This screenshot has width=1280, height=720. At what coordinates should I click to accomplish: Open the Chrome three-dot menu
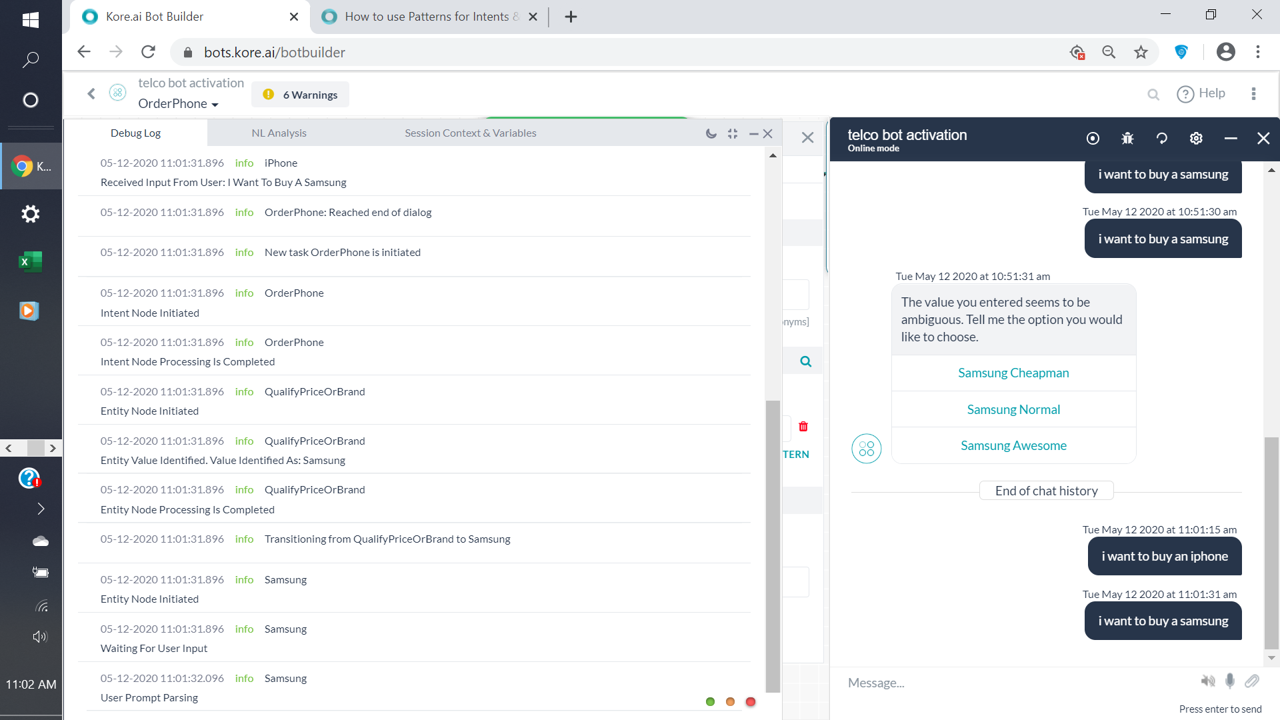point(1258,52)
